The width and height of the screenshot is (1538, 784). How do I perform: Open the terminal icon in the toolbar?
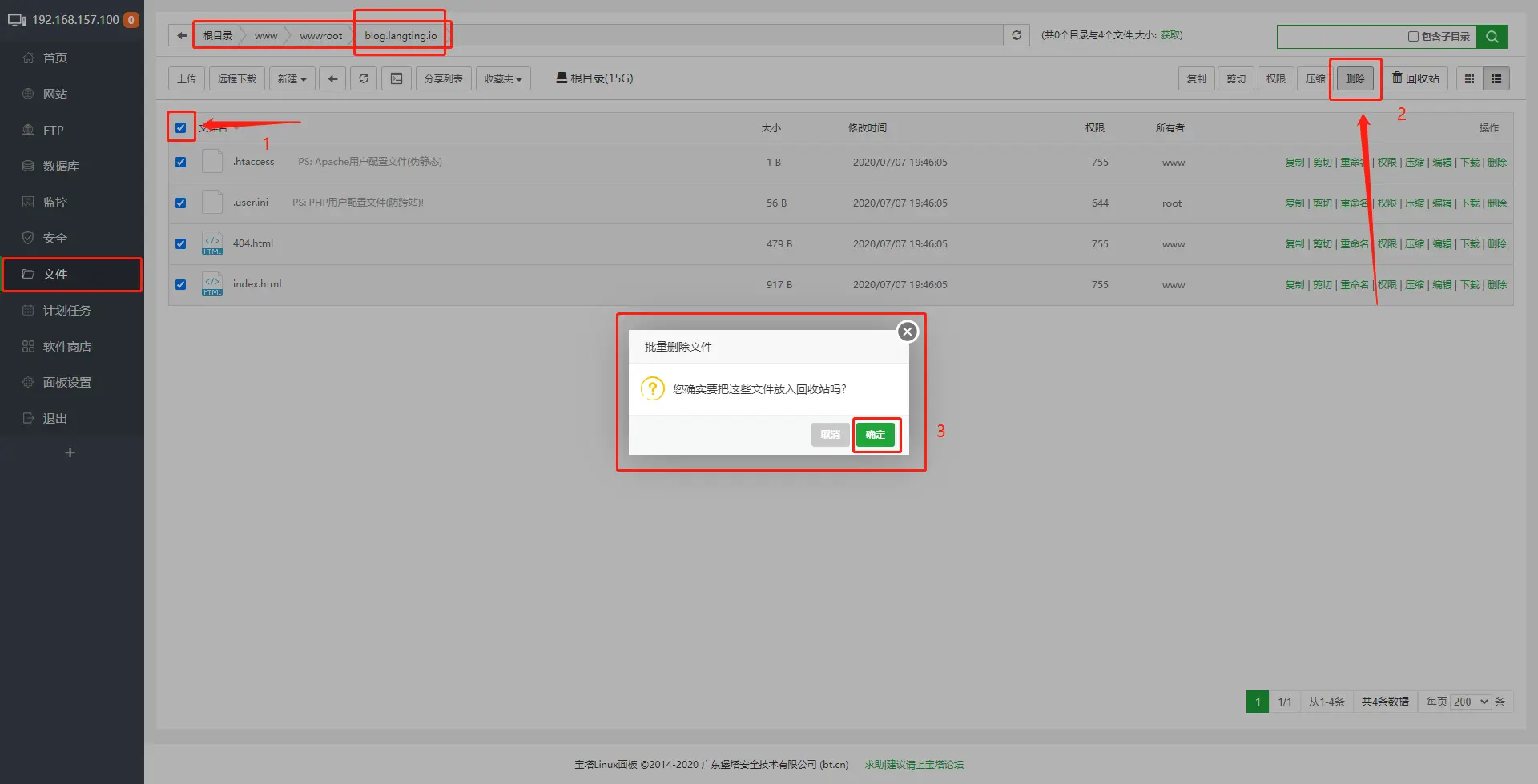[x=397, y=78]
